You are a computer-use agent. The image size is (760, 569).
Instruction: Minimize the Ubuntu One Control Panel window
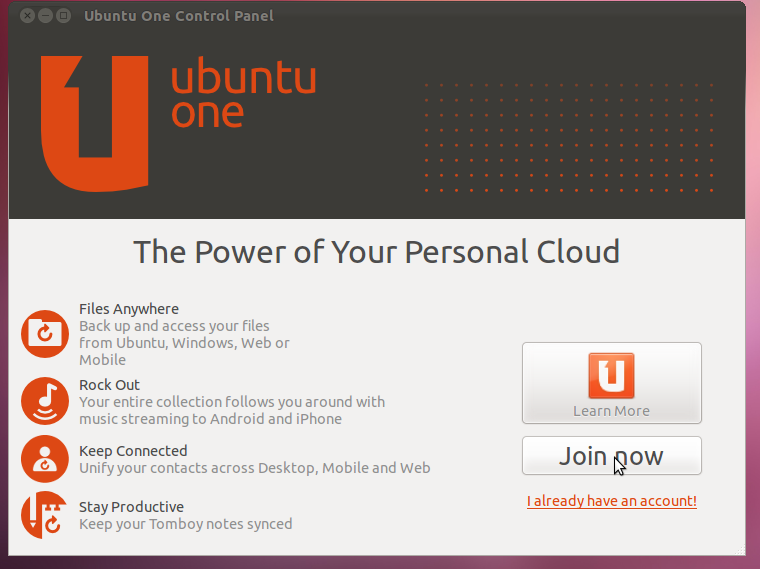[46, 16]
